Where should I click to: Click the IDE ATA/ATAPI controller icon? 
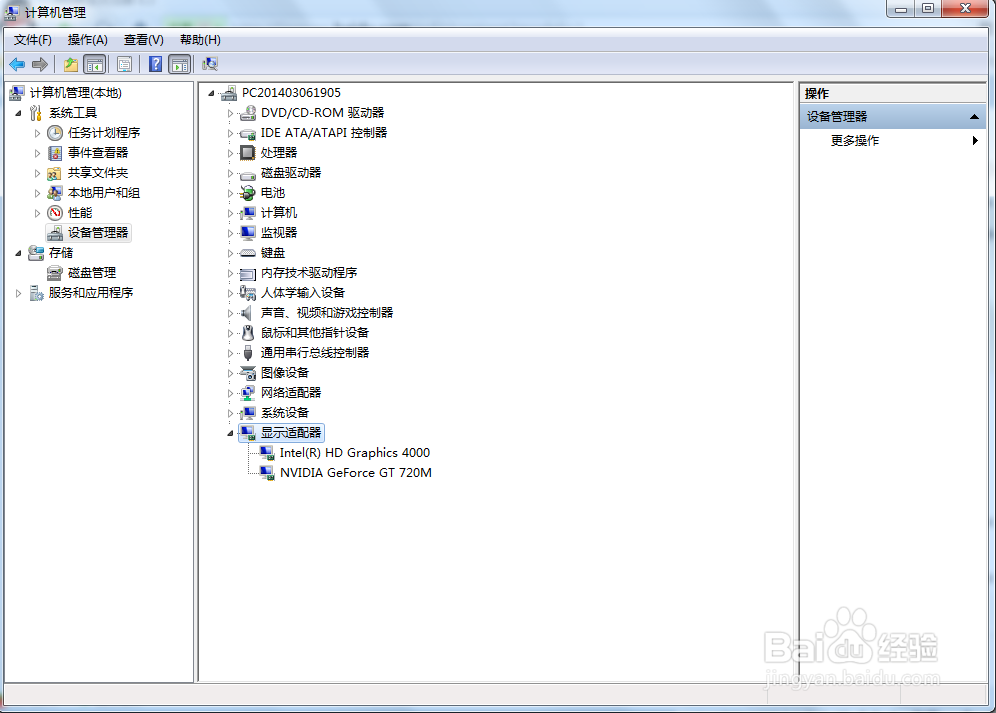[x=248, y=133]
